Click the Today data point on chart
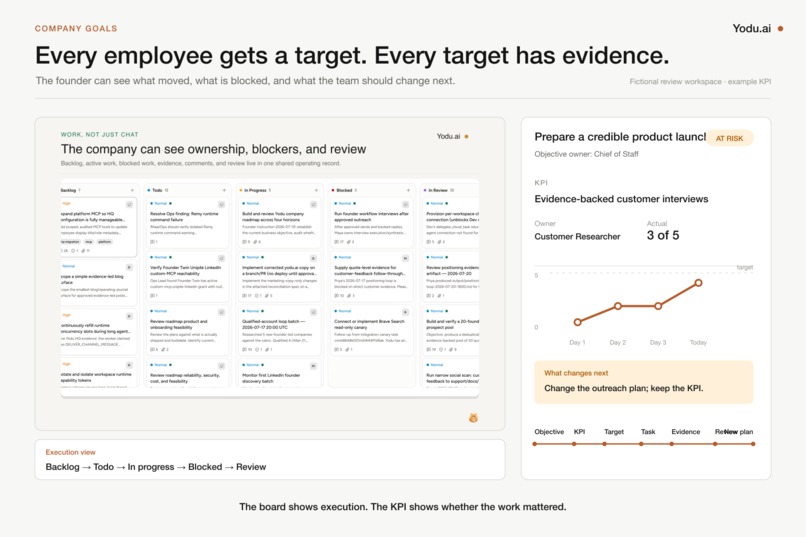Image resolution: width=806 pixels, height=537 pixels. pos(698,283)
